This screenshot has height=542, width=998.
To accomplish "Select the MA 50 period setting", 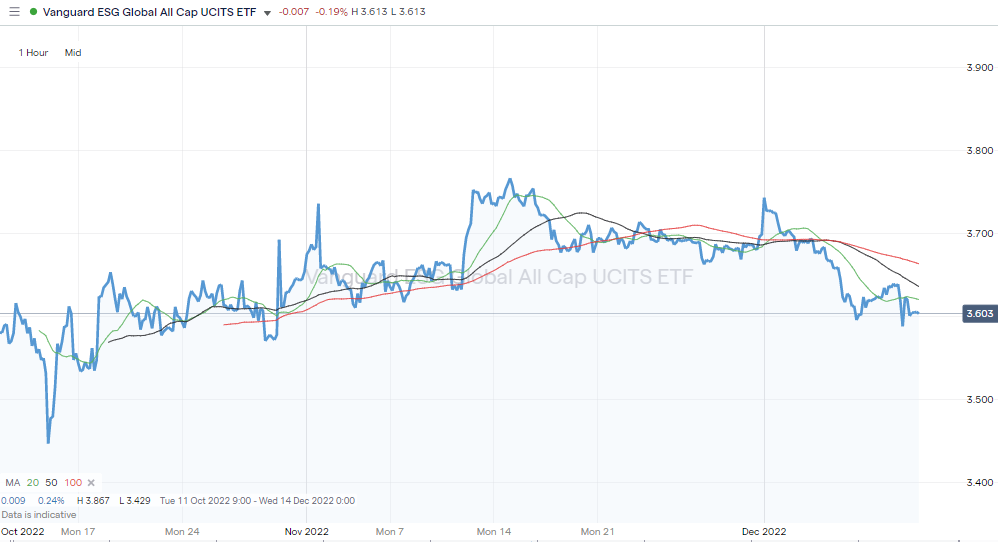I will 50,482.
